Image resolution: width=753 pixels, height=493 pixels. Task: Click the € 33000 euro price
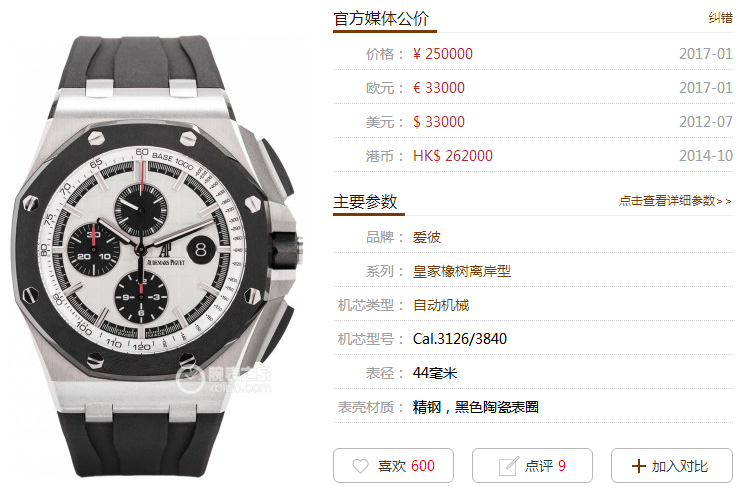click(439, 88)
